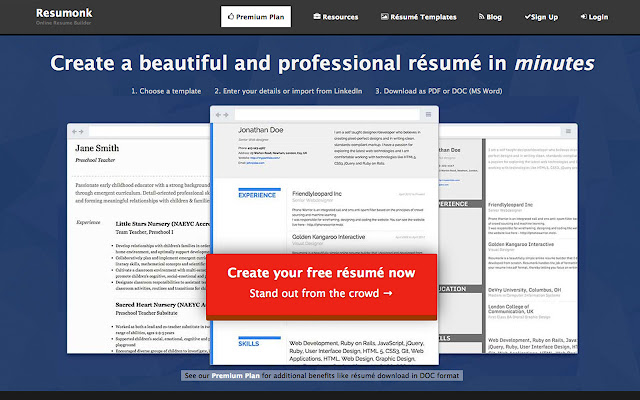Click hamburger menu in right preview window
This screenshot has width=640, height=400.
(568, 131)
